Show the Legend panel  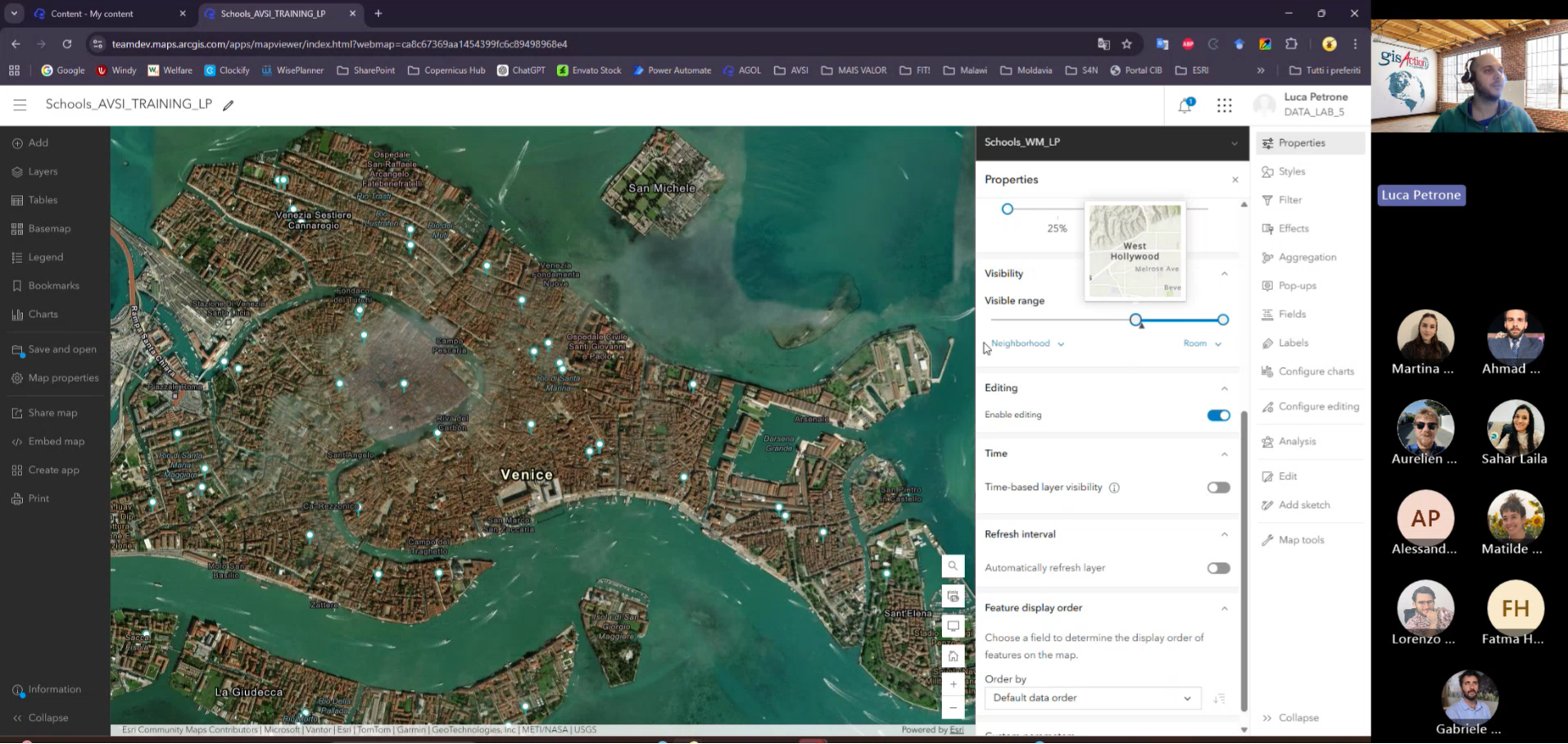coord(38,257)
